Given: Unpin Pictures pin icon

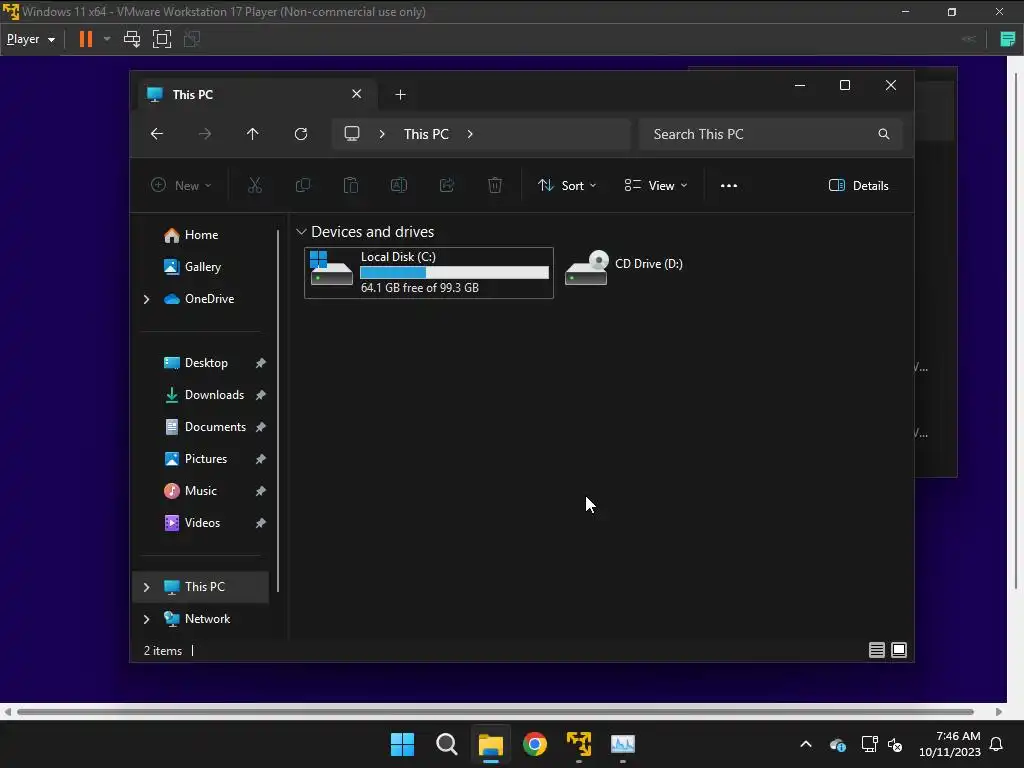Looking at the screenshot, I should click(261, 459).
